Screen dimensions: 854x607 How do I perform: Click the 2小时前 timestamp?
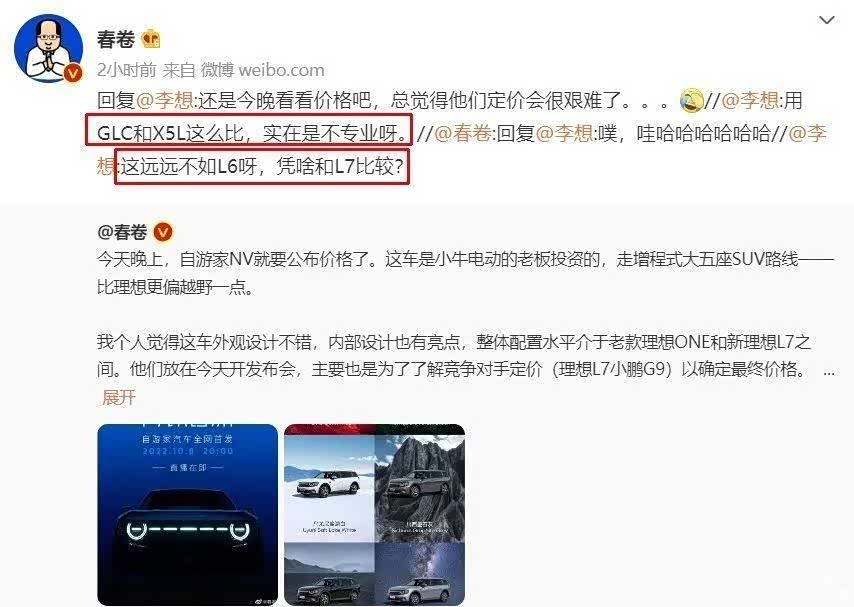(126, 70)
